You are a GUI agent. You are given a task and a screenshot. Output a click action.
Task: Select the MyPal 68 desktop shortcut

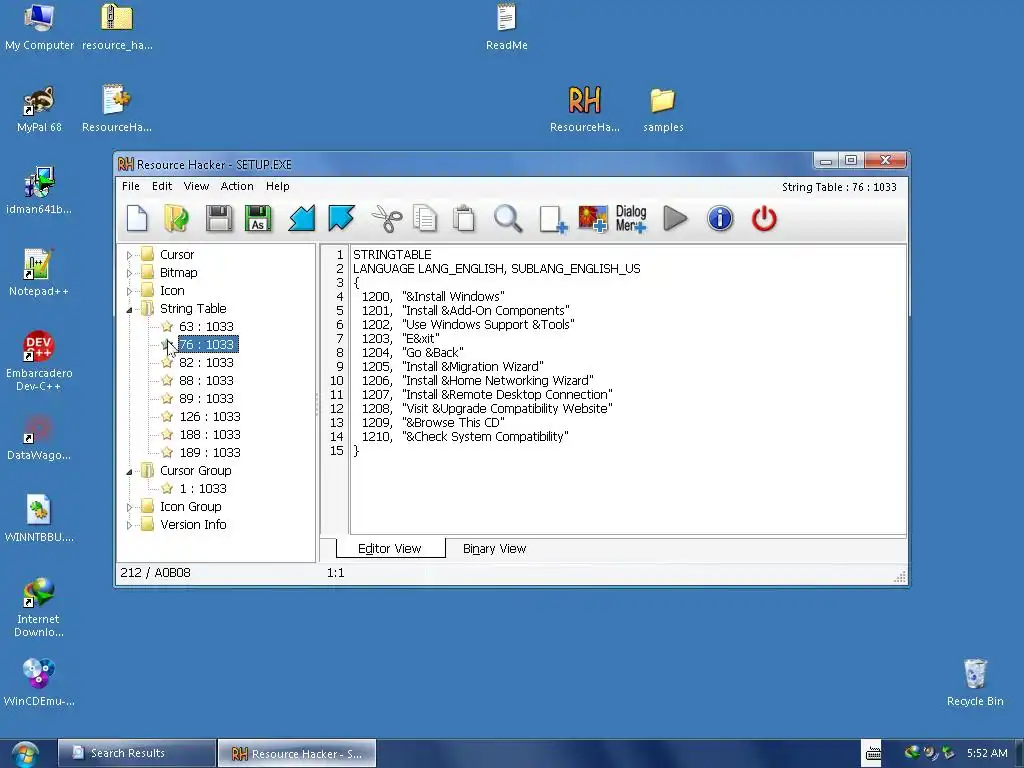pyautogui.click(x=39, y=108)
